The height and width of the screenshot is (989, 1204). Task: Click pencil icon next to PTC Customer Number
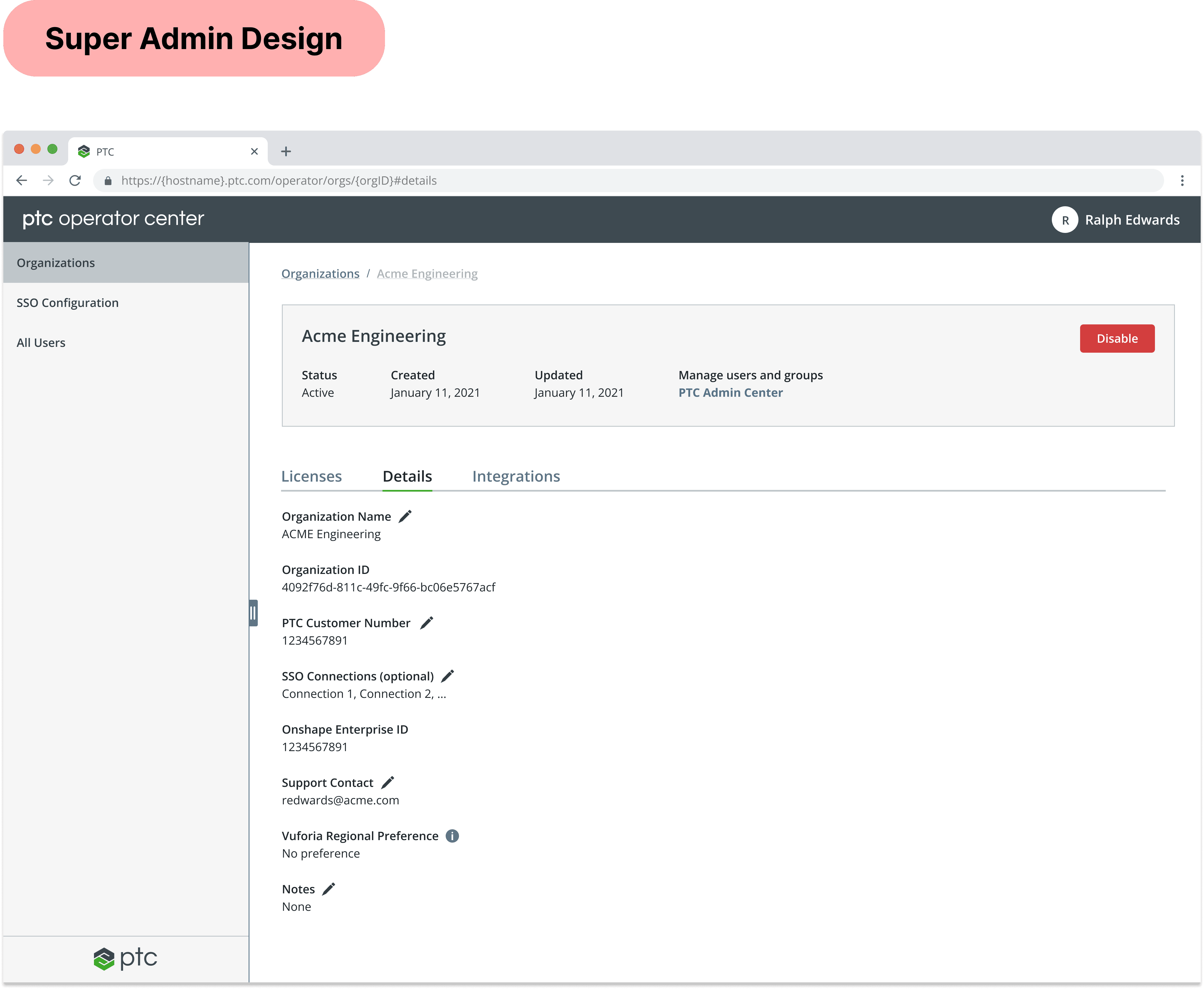tap(427, 623)
